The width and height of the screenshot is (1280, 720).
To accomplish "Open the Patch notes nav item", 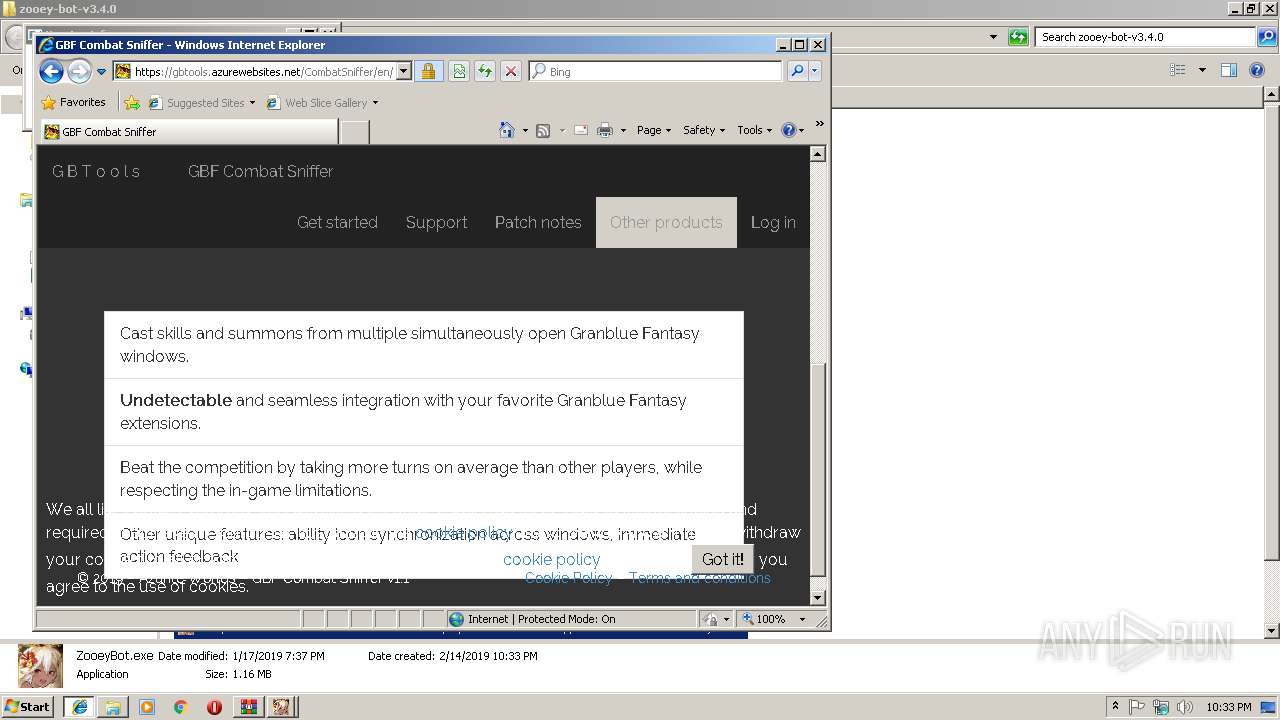I will [538, 222].
